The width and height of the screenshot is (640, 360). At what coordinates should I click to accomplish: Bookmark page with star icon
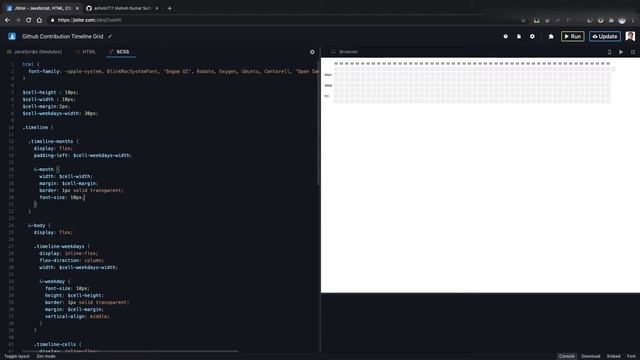[523, 20]
